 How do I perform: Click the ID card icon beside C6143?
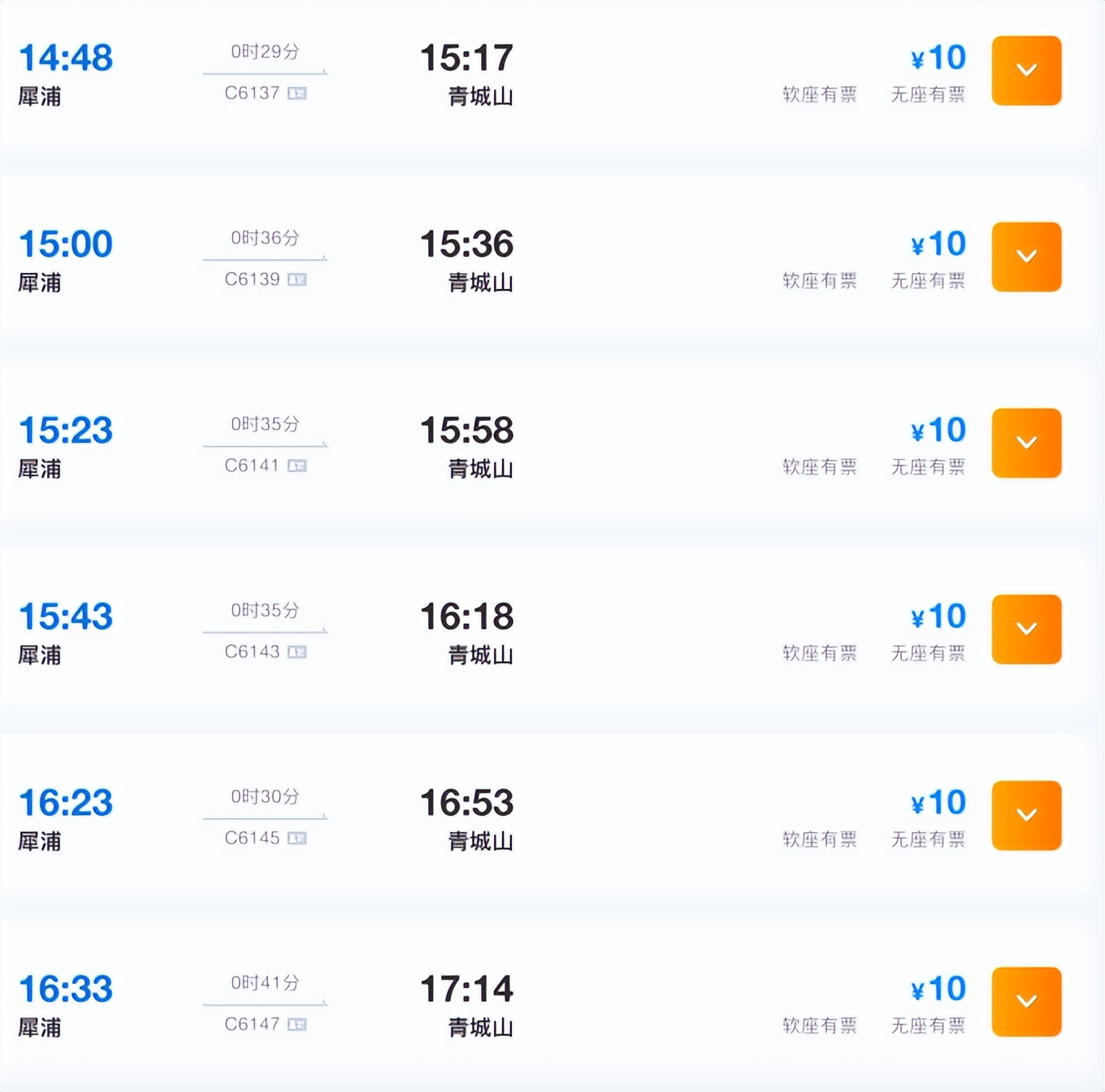coord(297,652)
